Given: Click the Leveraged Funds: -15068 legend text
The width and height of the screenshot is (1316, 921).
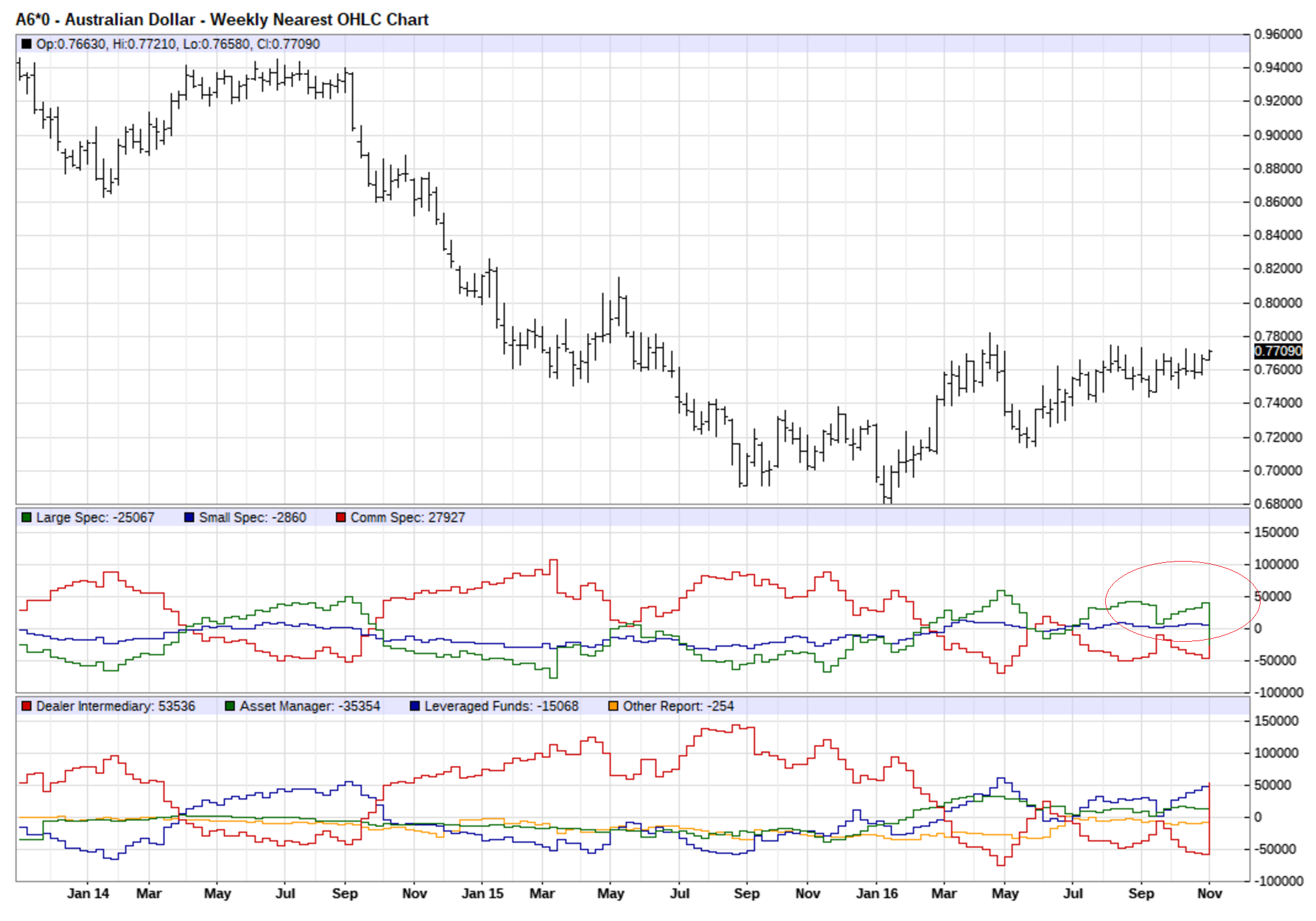Looking at the screenshot, I should coord(501,706).
